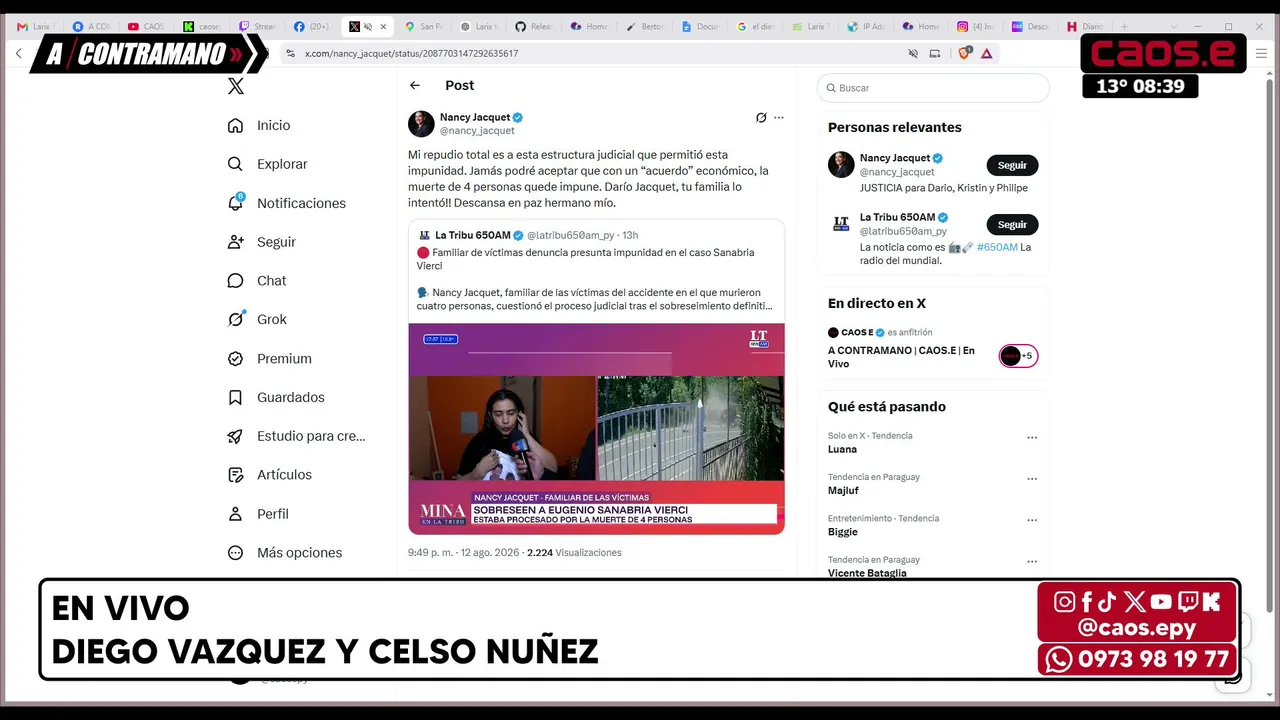This screenshot has width=1280, height=720.
Task: Switch to the Google Docs browser tab
Action: (x=700, y=27)
